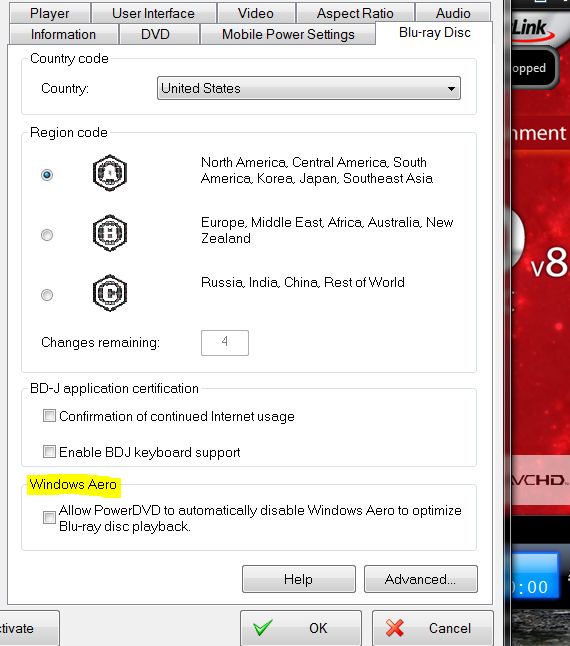Open Mobile Power Settings tab
The image size is (570, 646).
[x=288, y=34]
